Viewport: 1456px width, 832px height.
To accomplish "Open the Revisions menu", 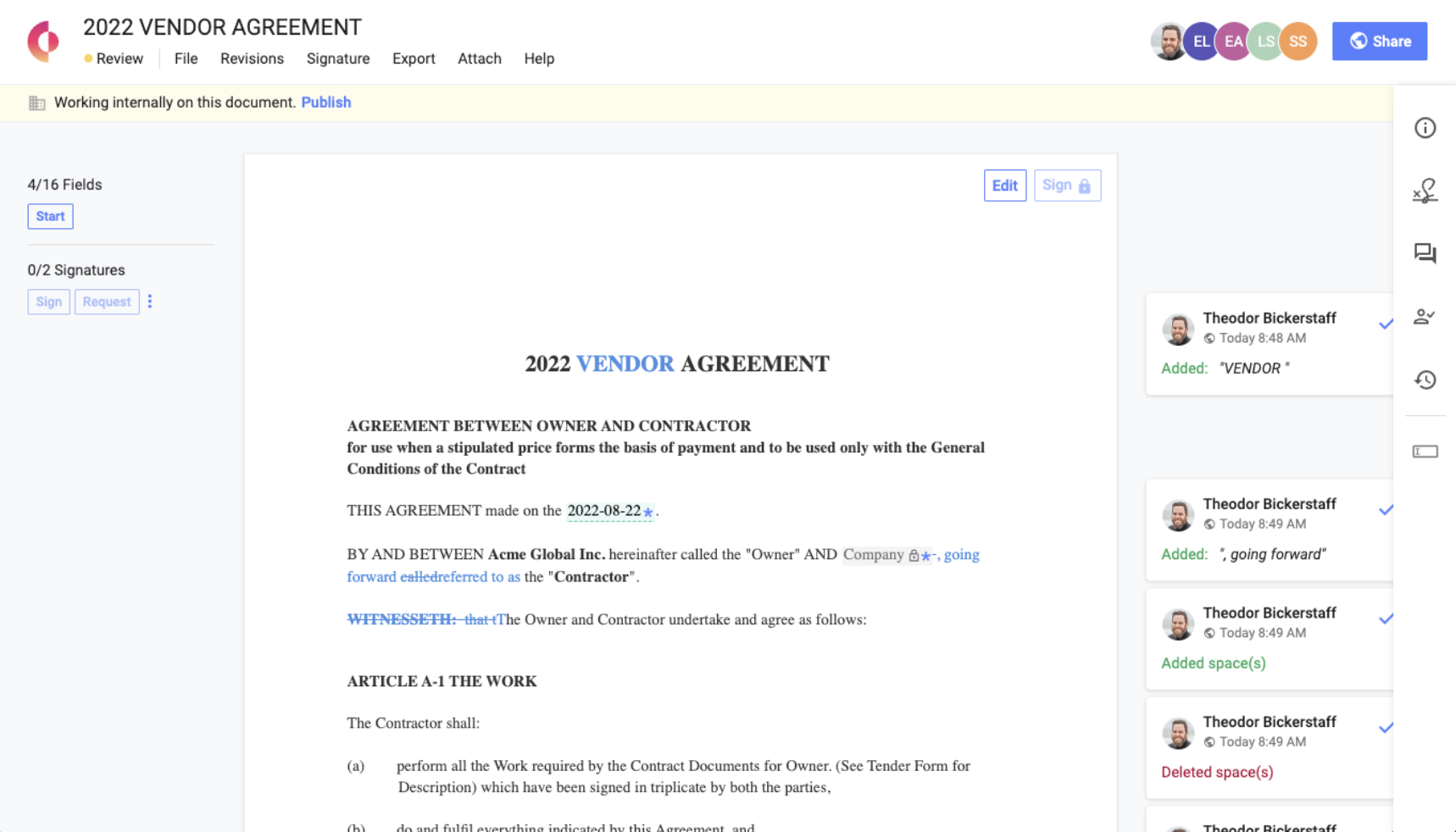I will click(x=252, y=58).
